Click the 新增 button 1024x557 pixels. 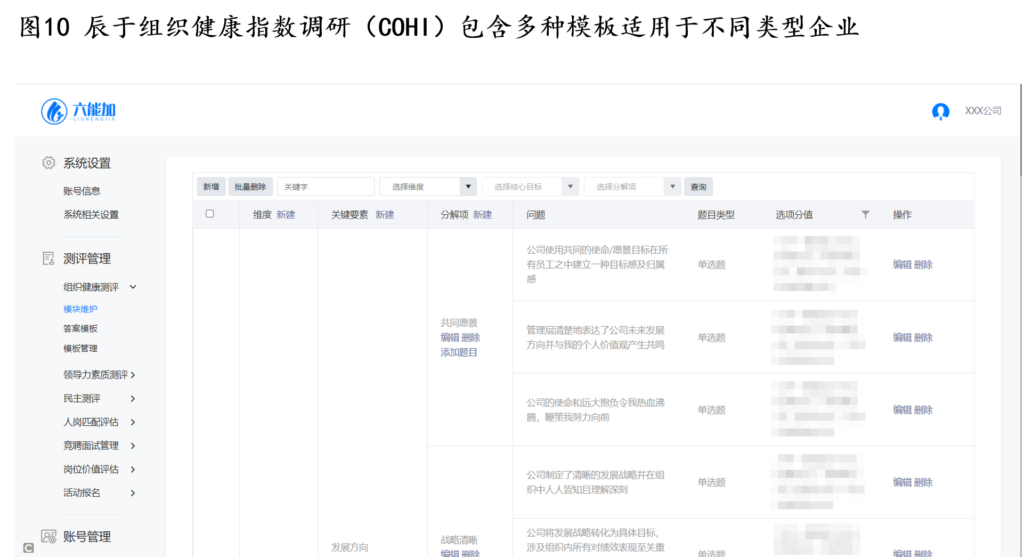pos(211,187)
